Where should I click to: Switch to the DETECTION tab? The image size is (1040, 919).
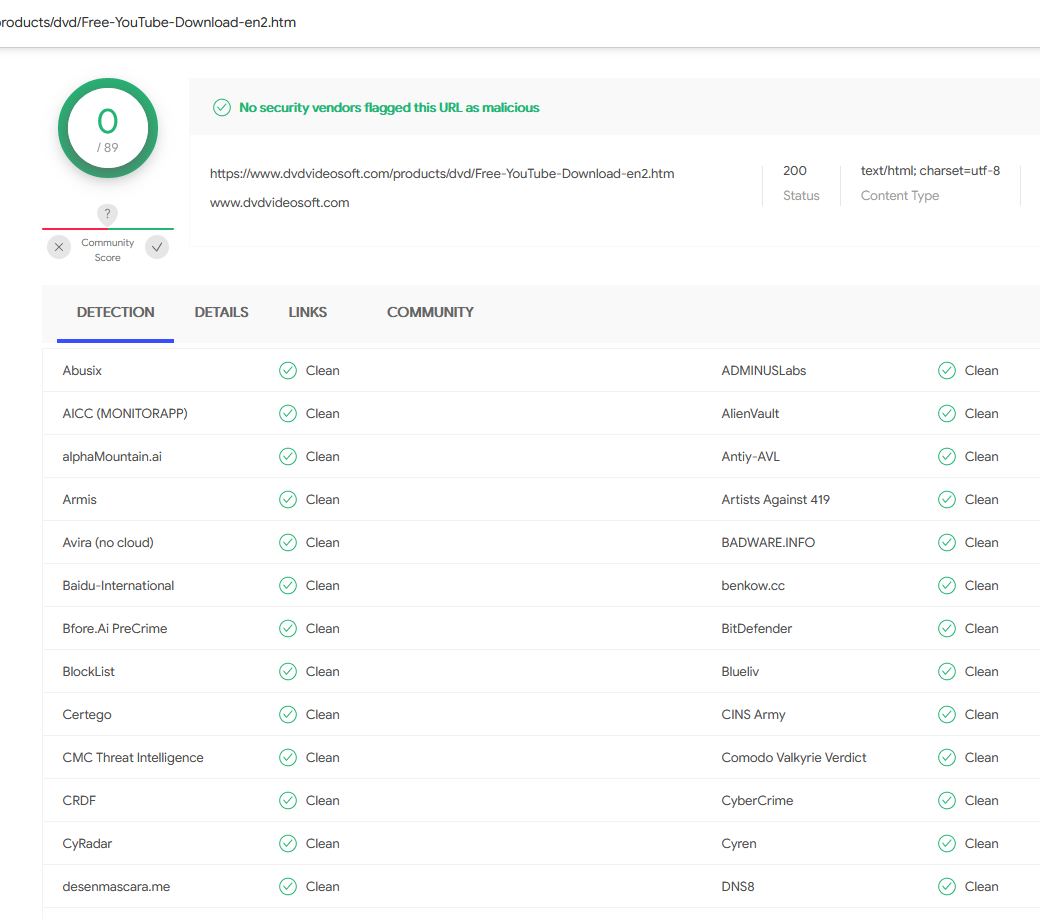pos(115,312)
